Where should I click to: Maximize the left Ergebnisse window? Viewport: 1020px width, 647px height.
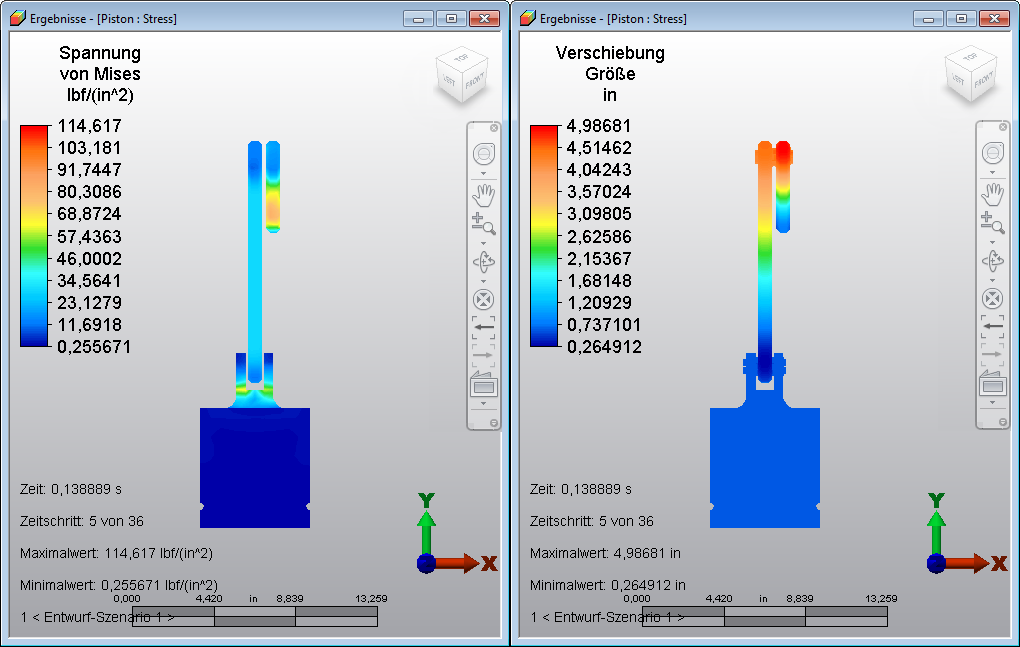coord(451,18)
